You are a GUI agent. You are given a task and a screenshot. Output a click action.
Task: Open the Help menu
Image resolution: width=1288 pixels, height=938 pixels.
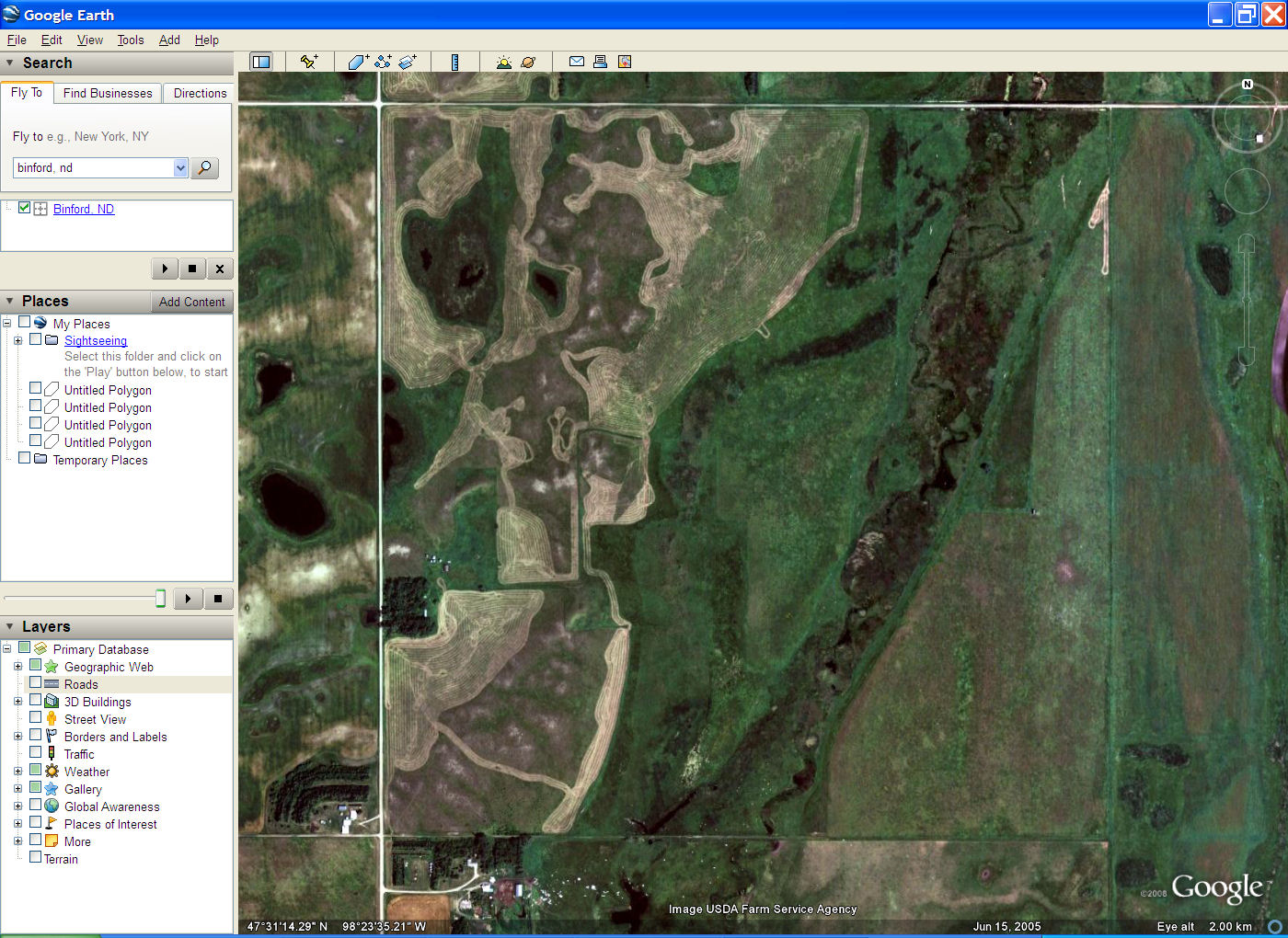pos(207,40)
